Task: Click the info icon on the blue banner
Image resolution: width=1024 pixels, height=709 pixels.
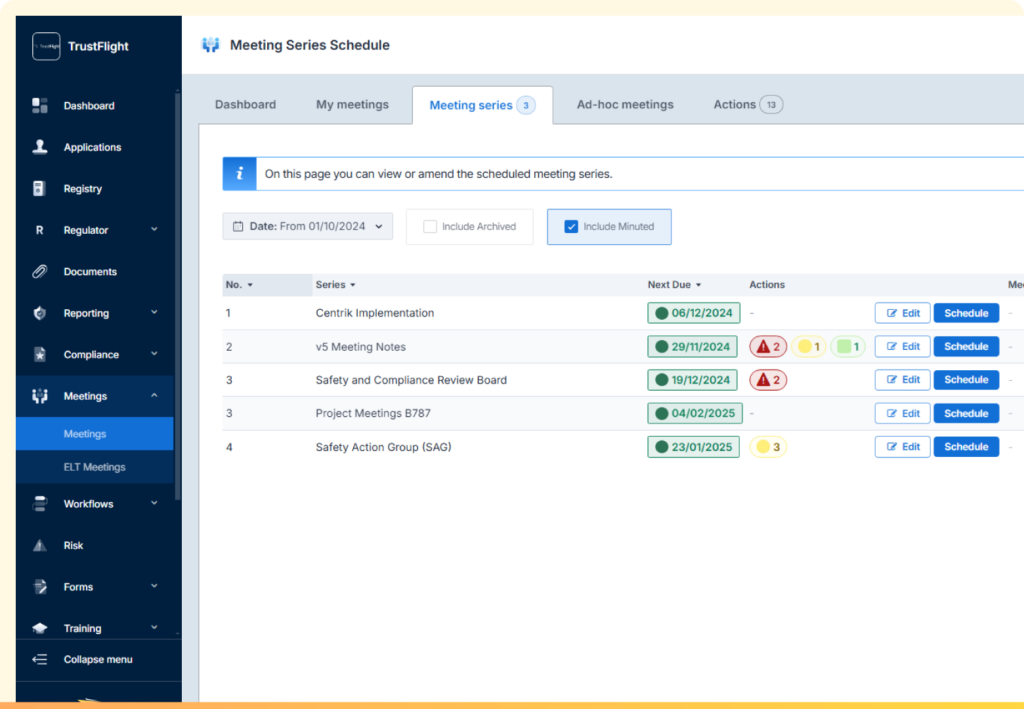Action: [x=239, y=173]
